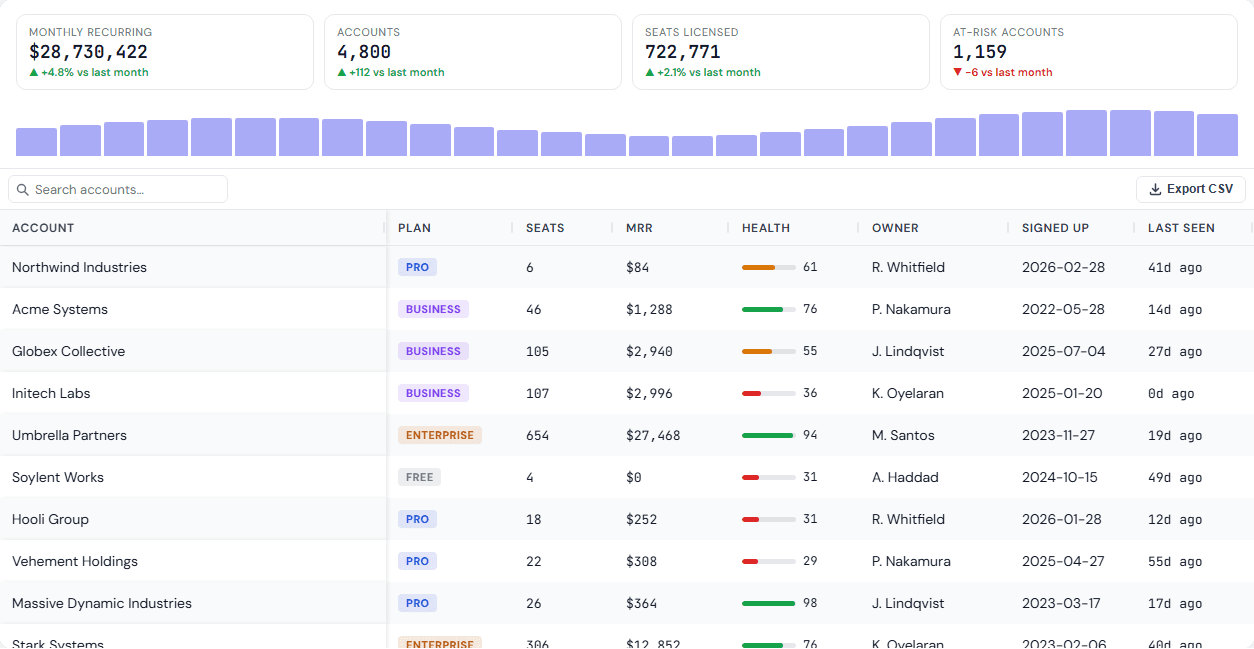This screenshot has height=649, width=1254.
Task: Click the Umbrella Partners health bar
Action: coord(769,435)
